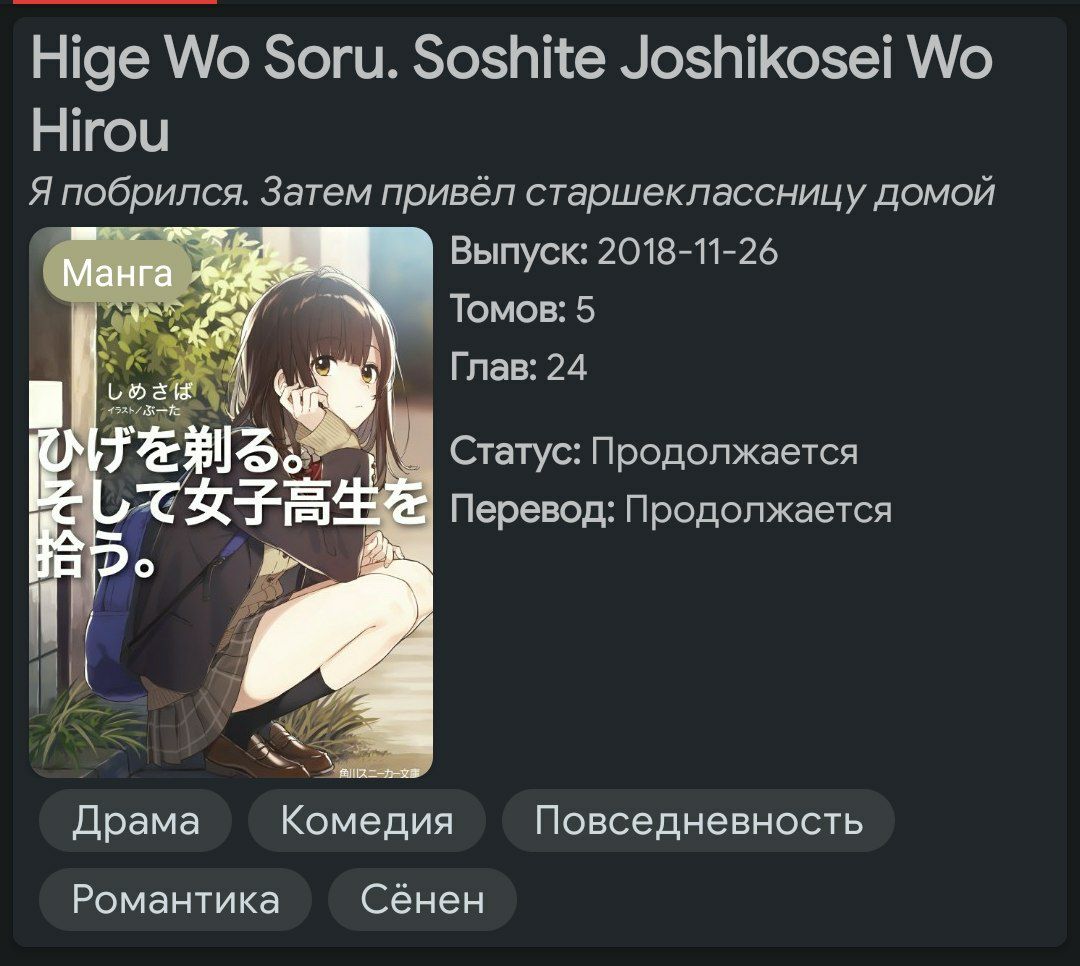Click the Томов: 5 volume count
This screenshot has height=966, width=1080.
522,309
